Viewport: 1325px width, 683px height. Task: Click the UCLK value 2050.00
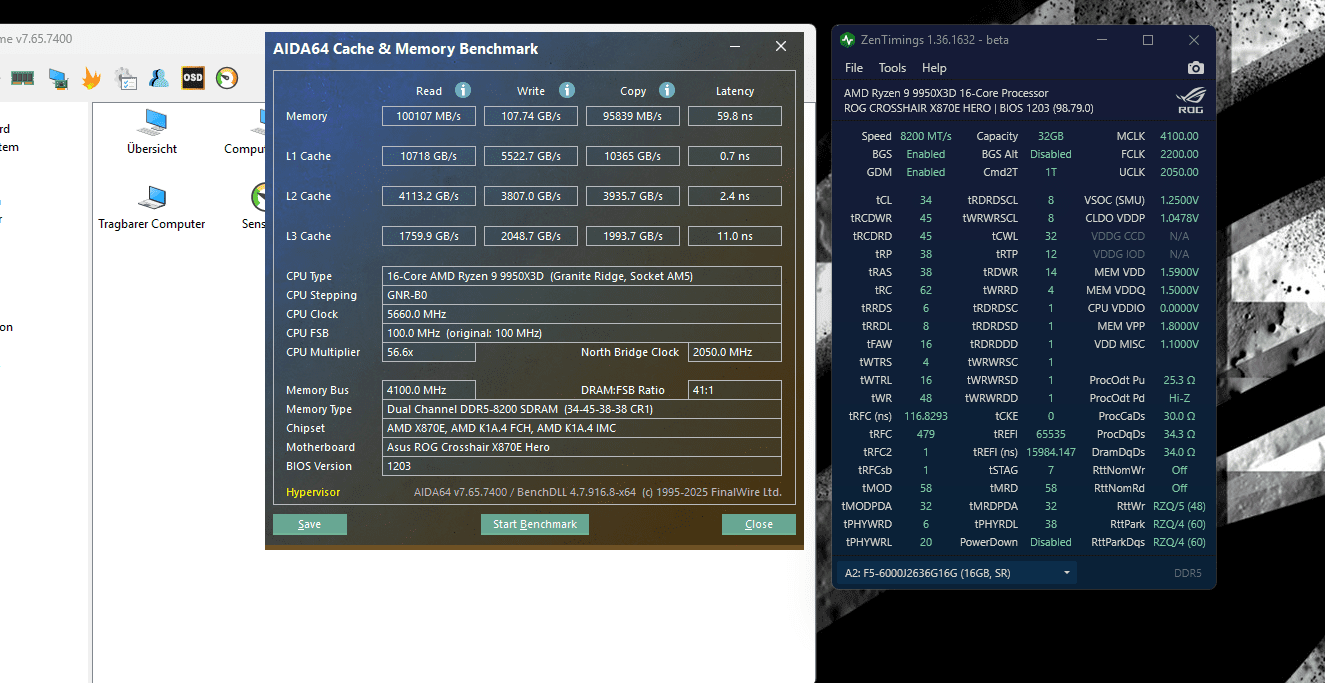pyautogui.click(x=1179, y=172)
